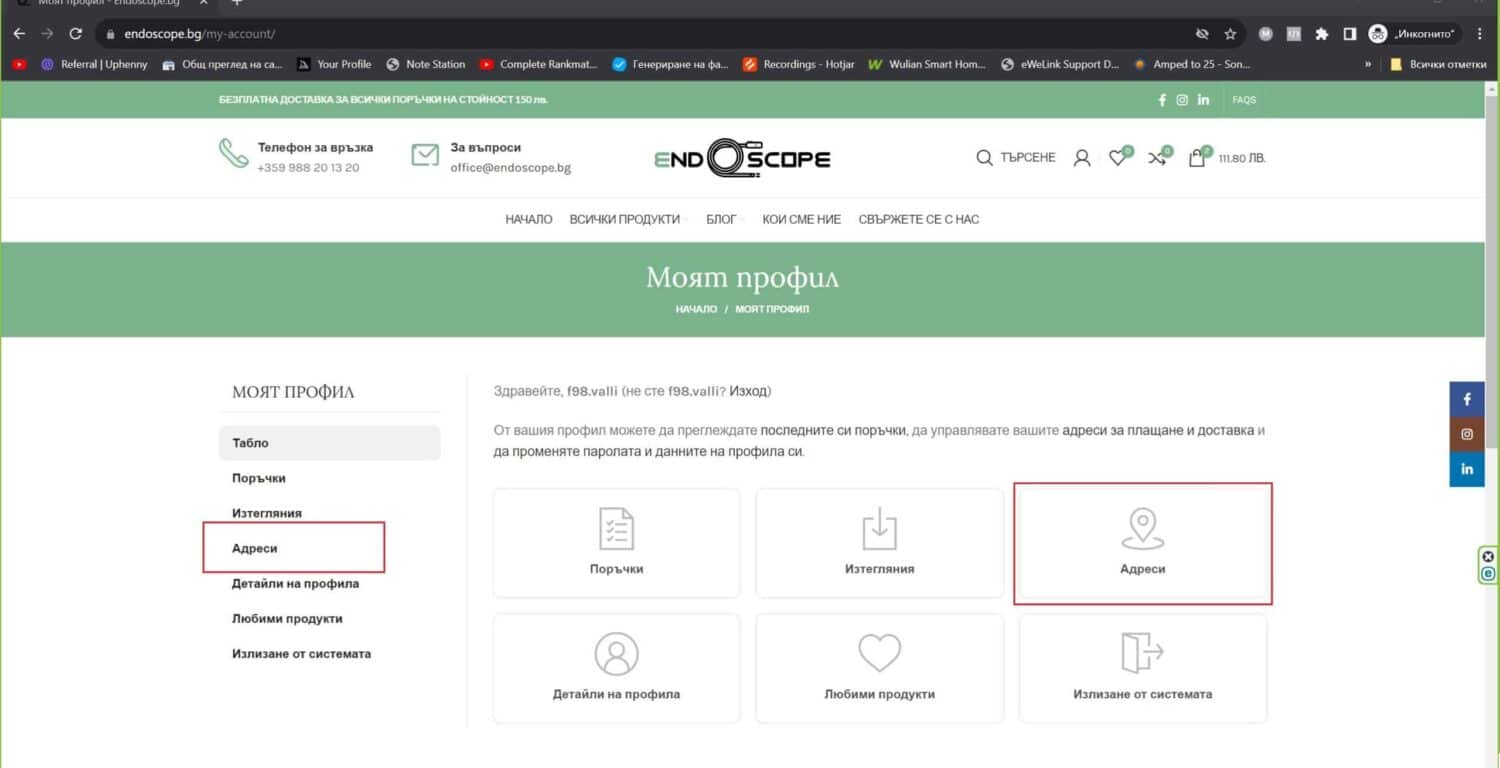1500x768 pixels.
Task: Click the Endoscope logo
Action: coord(743,158)
